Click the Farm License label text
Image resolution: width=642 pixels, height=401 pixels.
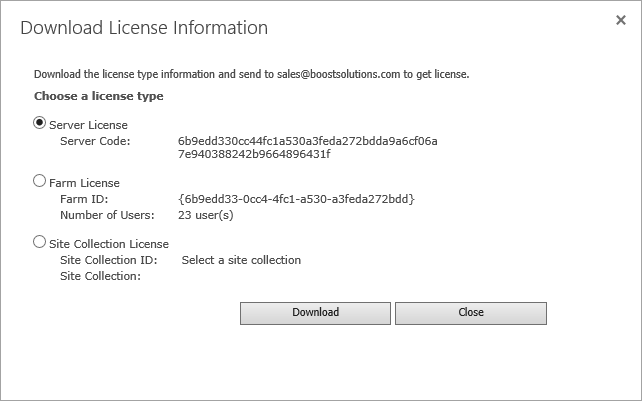[x=84, y=184]
